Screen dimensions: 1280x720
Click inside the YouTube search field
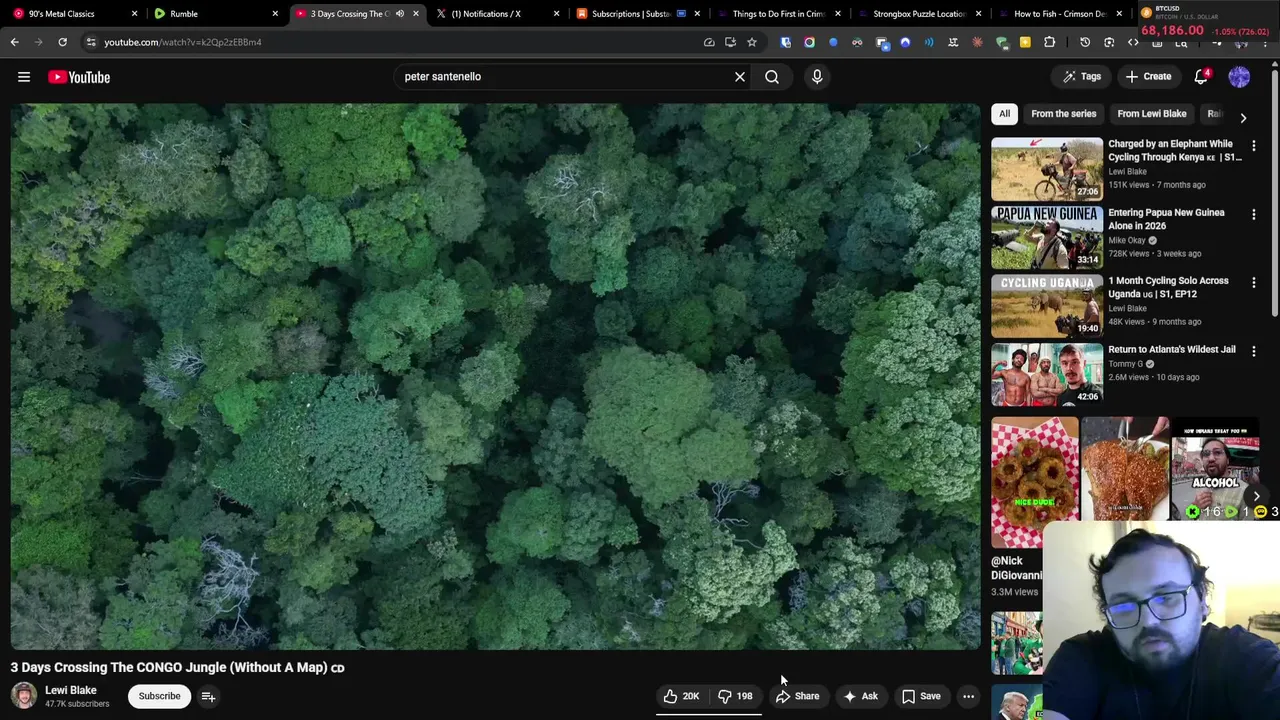pos(560,77)
